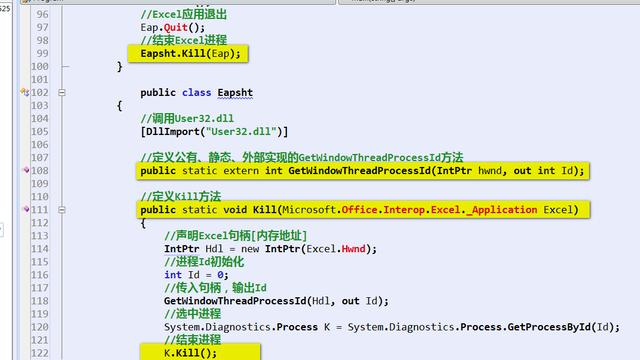Click the opening brace on line 103
The width and height of the screenshot is (640, 360).
pos(120,106)
